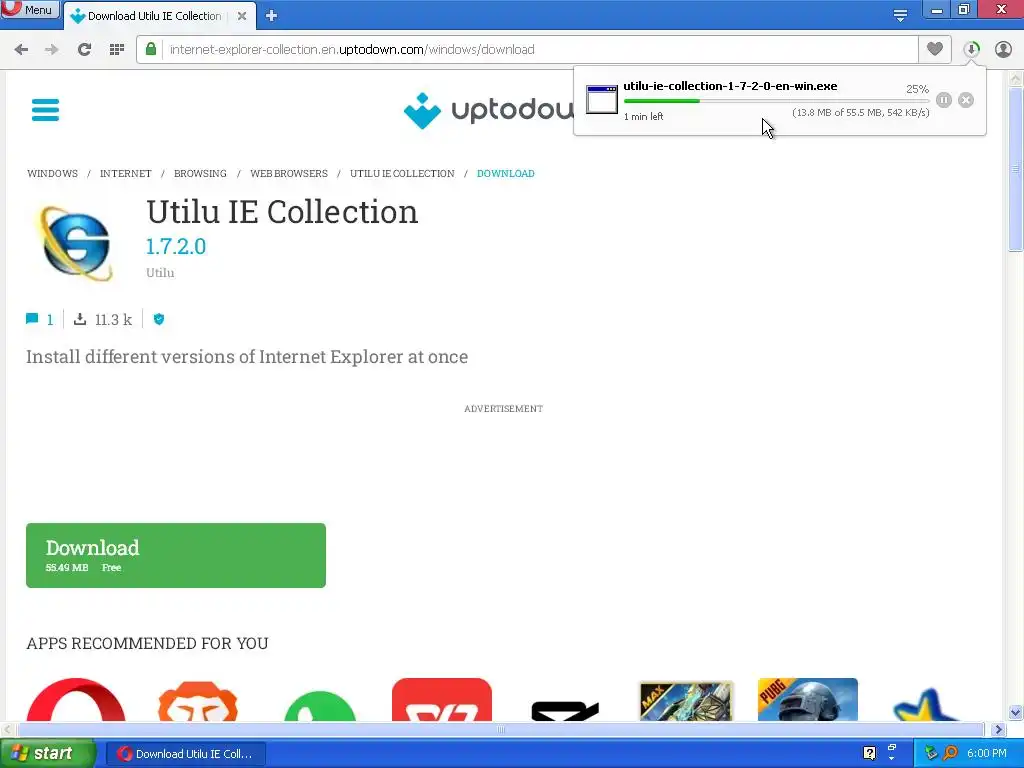This screenshot has height=768, width=1024.
Task: Open the green WhatsApp-style recommended app
Action: coord(320,706)
